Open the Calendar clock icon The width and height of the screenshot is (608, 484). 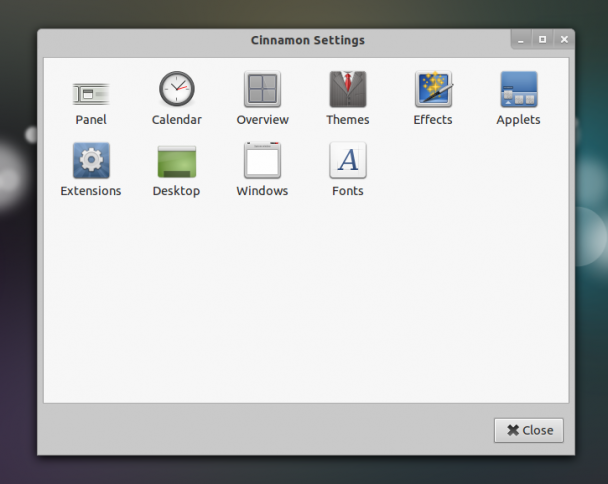177,89
